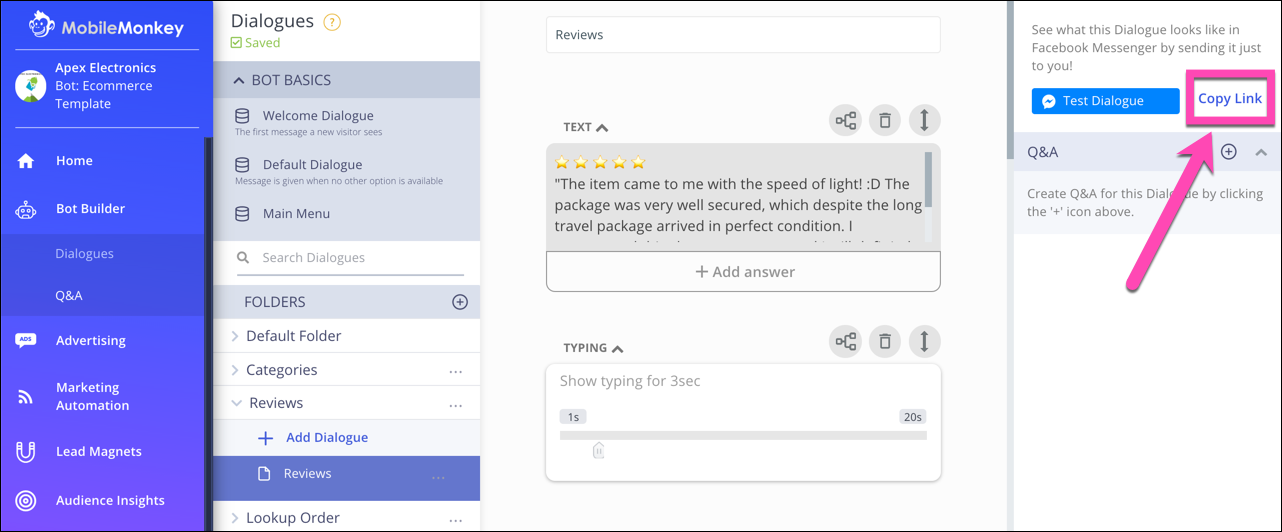Image resolution: width=1282 pixels, height=532 pixels.
Task: Collapse the Reviews folder
Action: click(237, 404)
